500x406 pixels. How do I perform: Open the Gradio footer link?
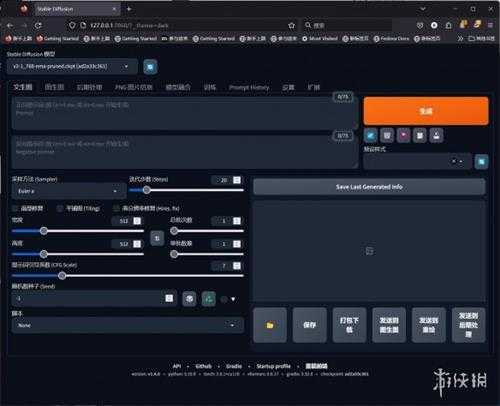pyautogui.click(x=234, y=366)
